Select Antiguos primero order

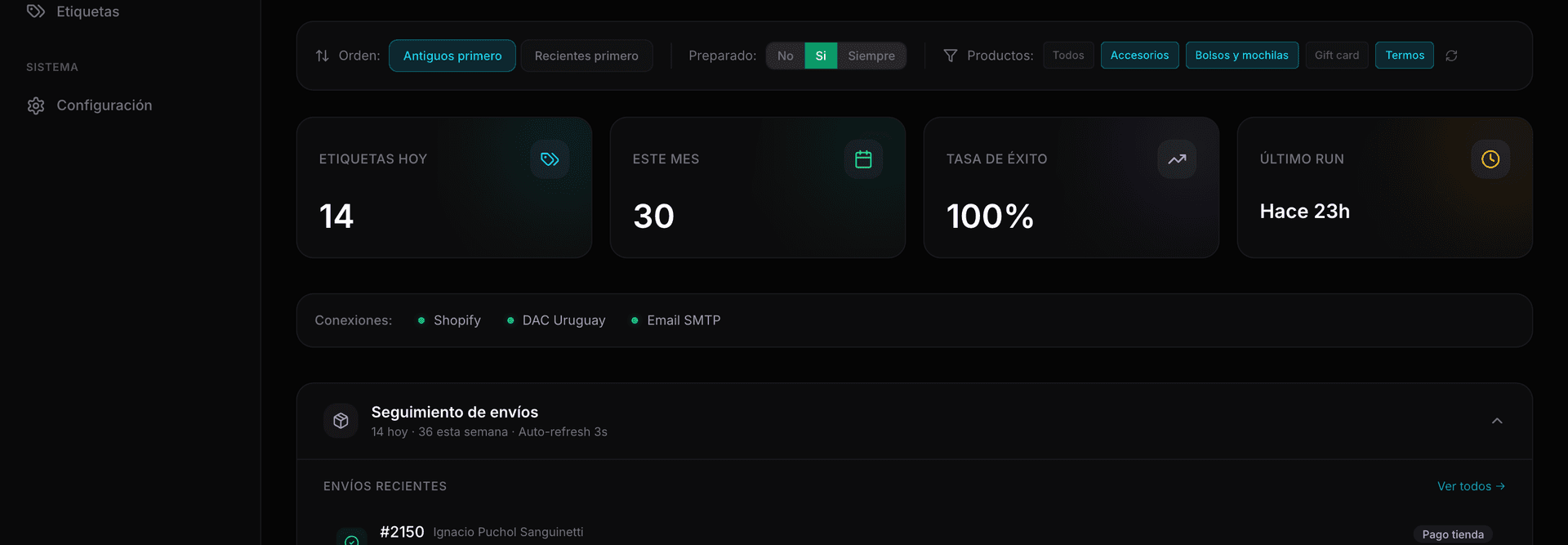(x=452, y=56)
